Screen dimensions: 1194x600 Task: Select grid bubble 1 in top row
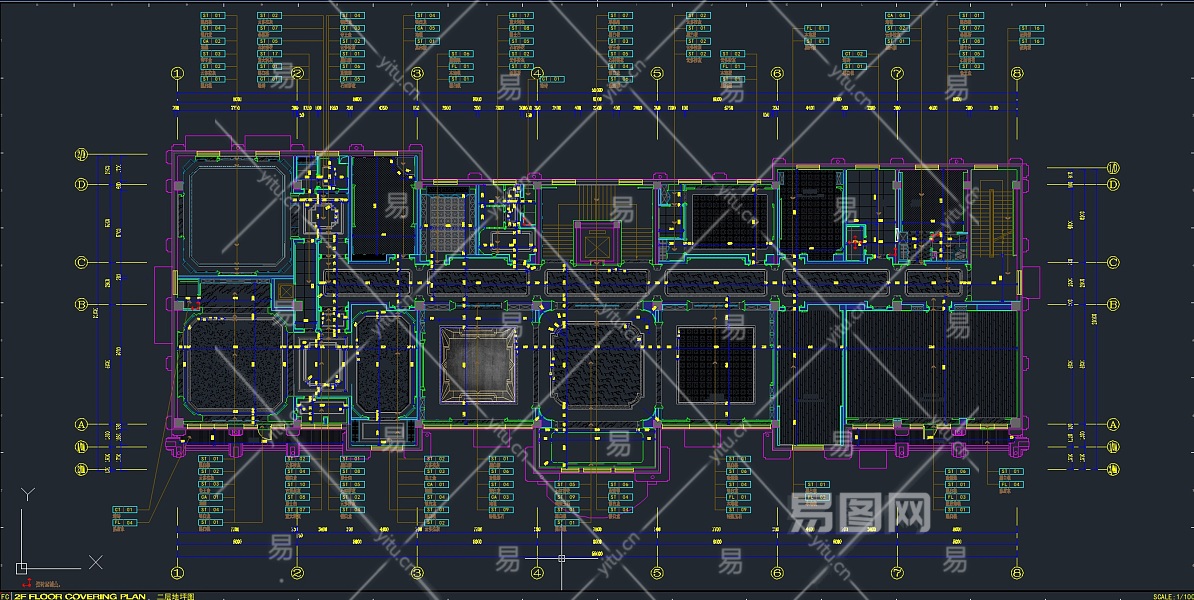click(x=177, y=74)
